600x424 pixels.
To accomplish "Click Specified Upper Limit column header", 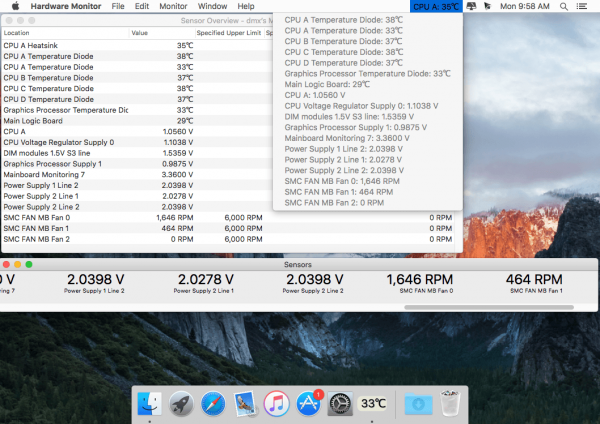I will tap(229, 33).
